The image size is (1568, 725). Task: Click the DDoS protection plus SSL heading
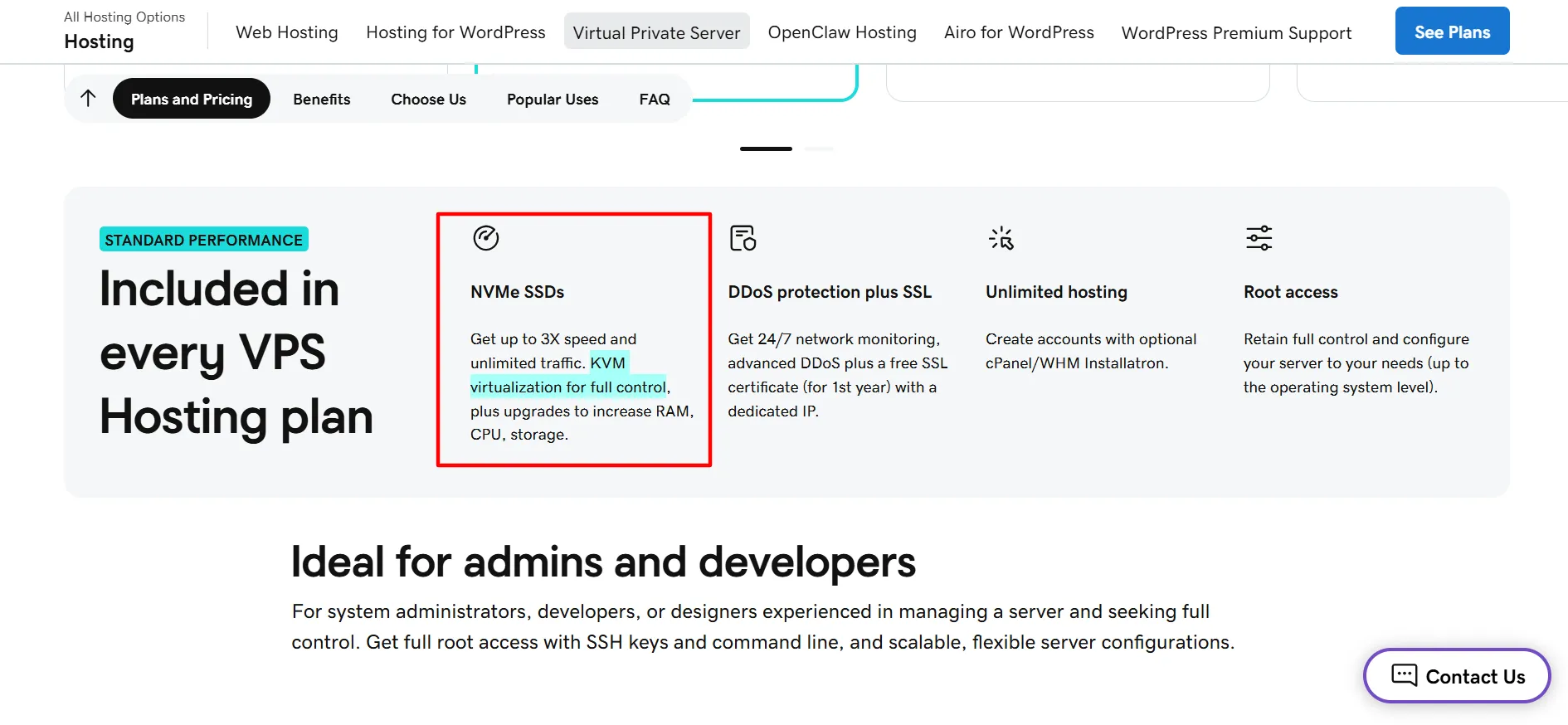(830, 292)
